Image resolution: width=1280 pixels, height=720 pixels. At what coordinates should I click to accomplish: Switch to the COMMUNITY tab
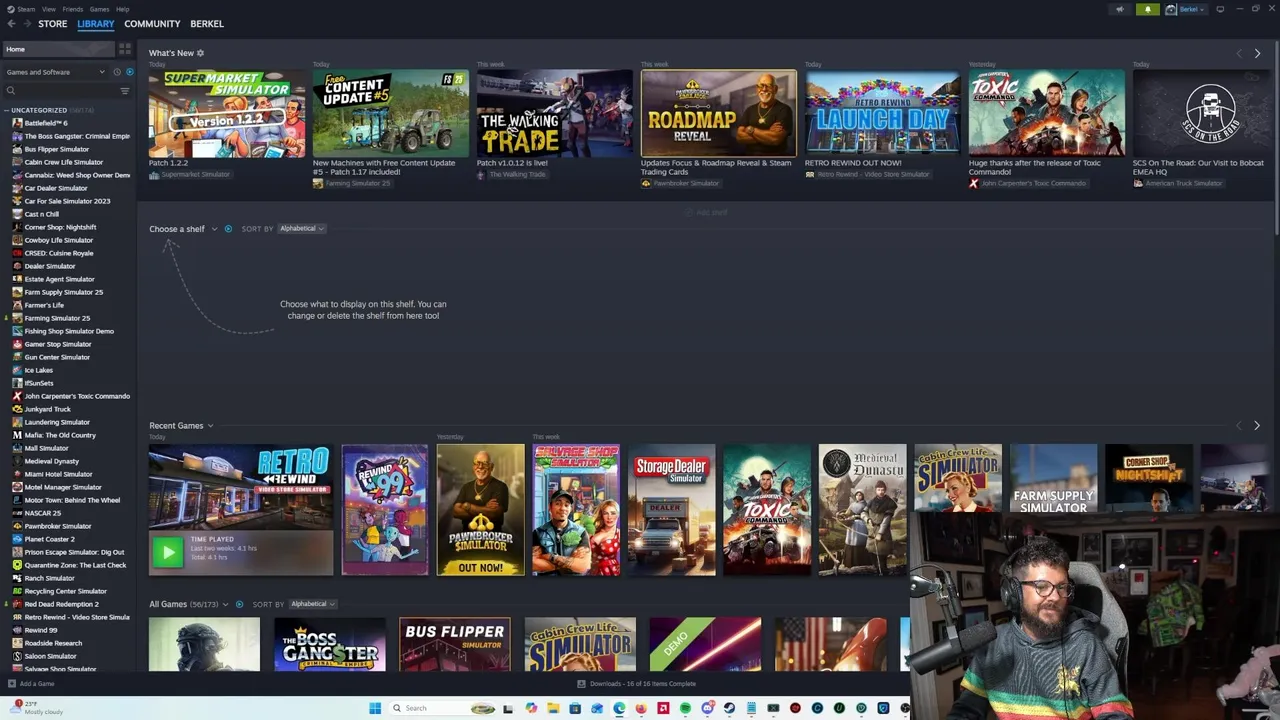pyautogui.click(x=152, y=24)
